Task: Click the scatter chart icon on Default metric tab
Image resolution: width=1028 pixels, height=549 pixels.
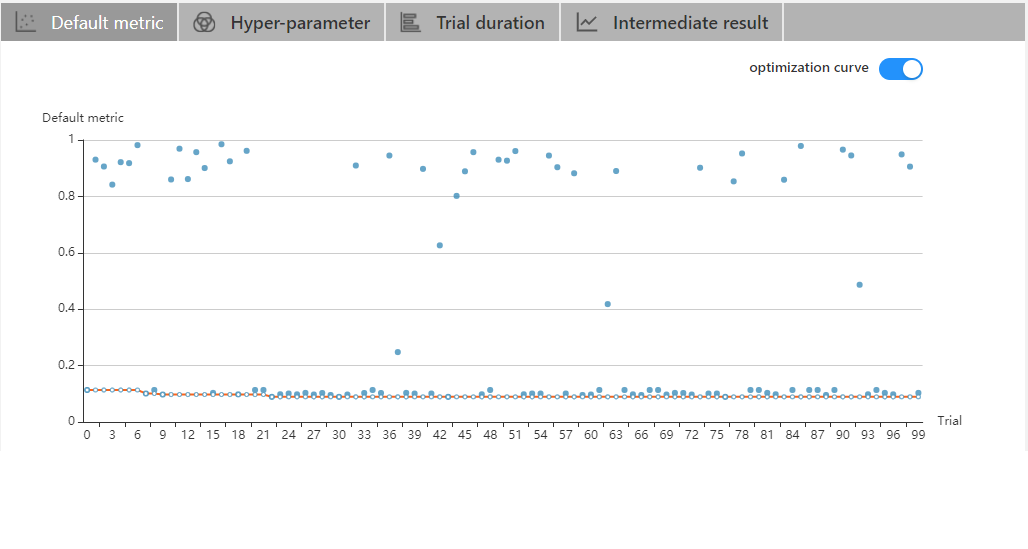Action: tap(27, 22)
